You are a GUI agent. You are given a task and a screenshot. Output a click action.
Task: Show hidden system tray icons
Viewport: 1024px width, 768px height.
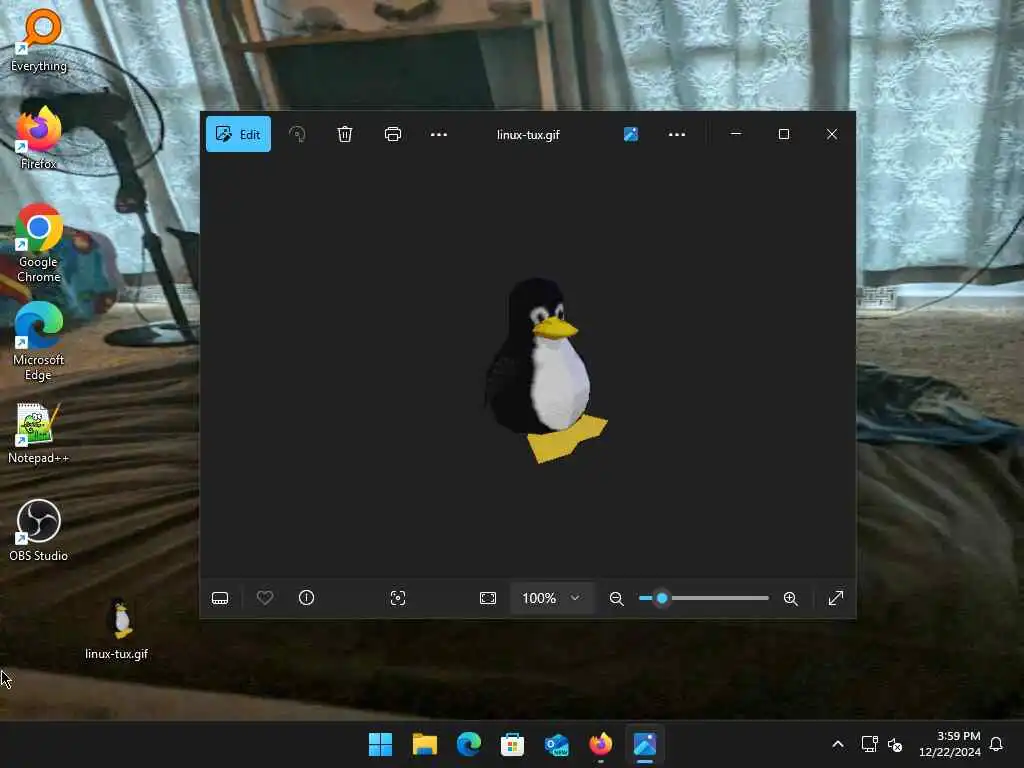click(838, 744)
